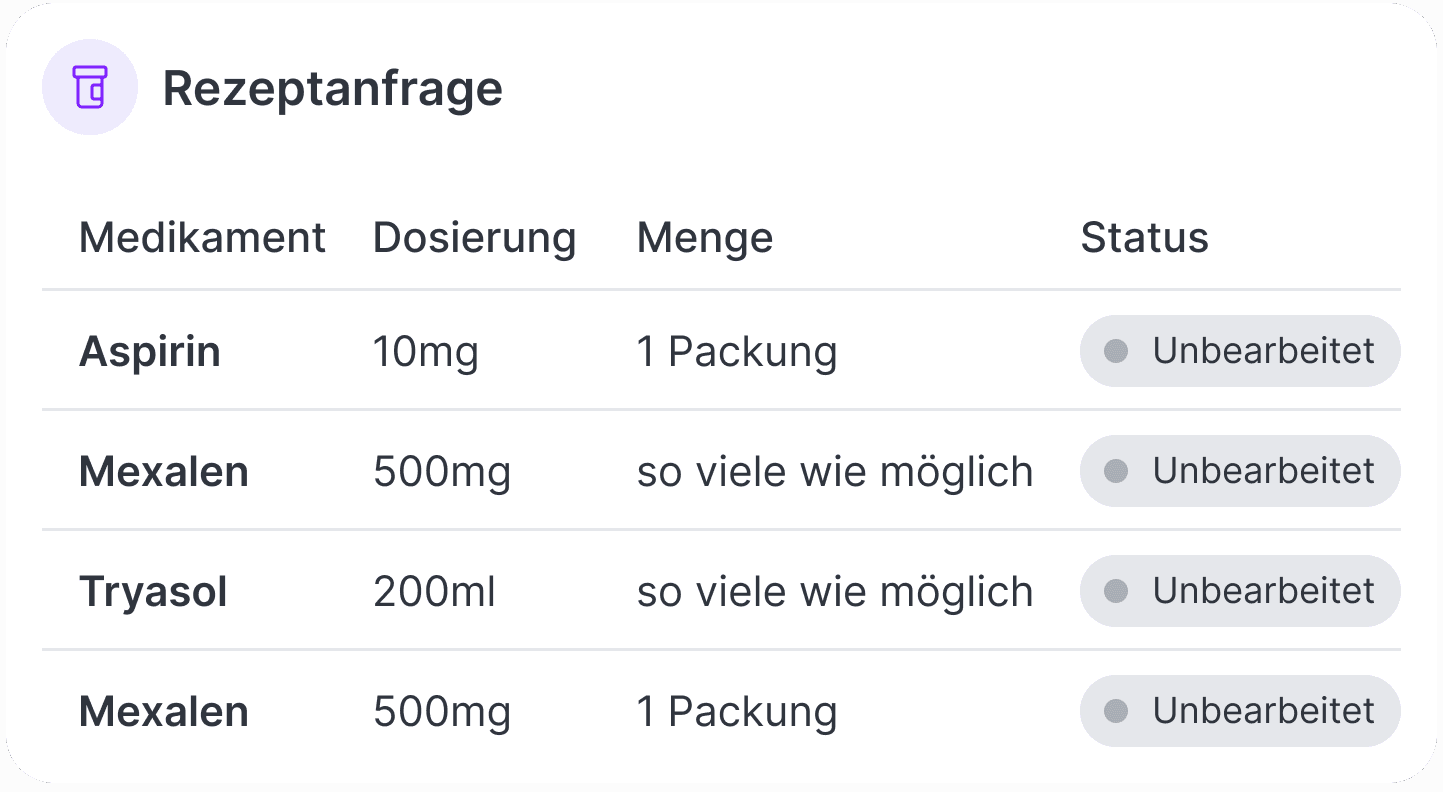This screenshot has width=1443, height=792.
Task: Click the status dot on the last Mexalen row
Action: (x=1114, y=711)
